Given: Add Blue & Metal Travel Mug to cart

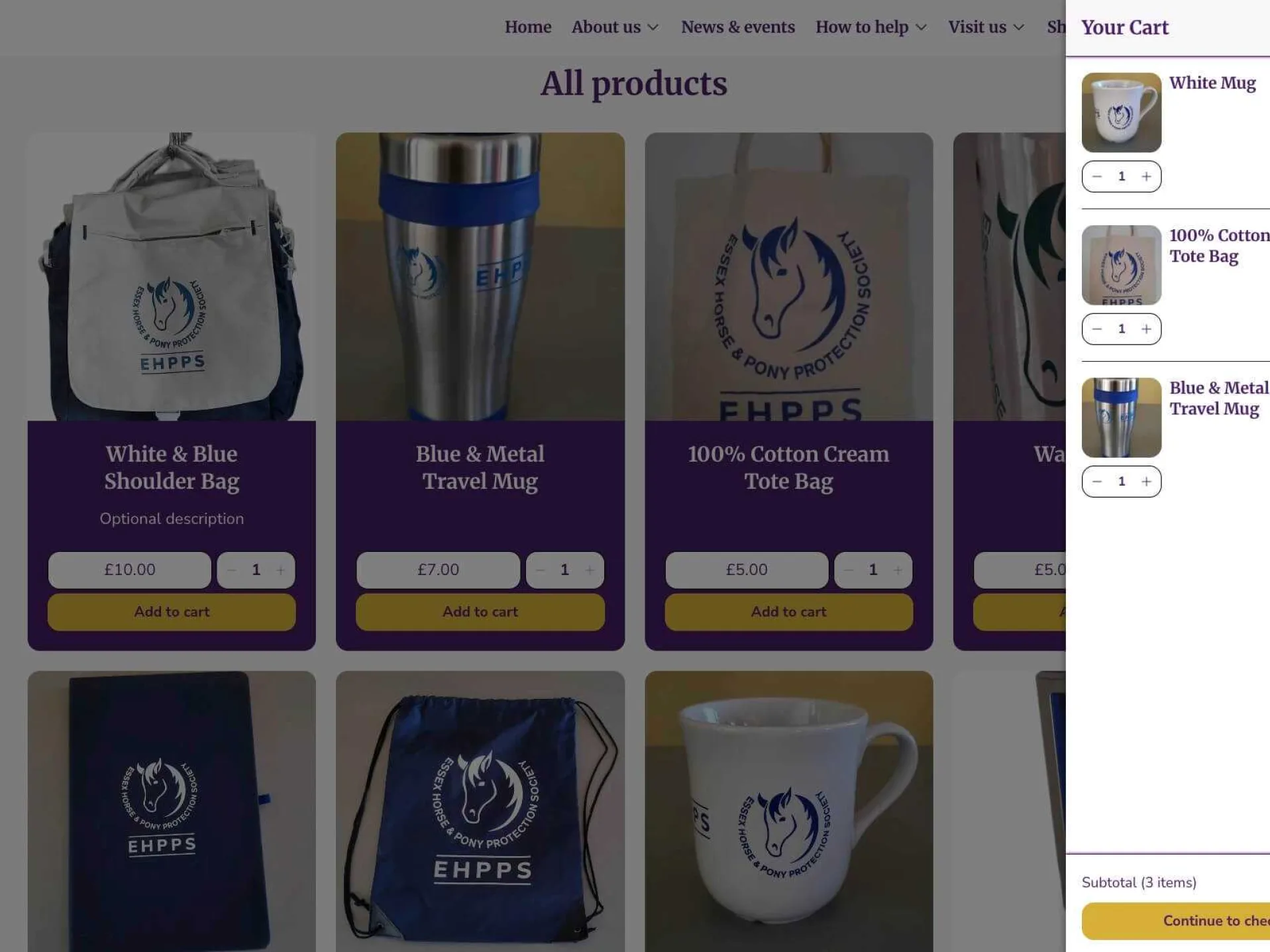Looking at the screenshot, I should pyautogui.click(x=480, y=611).
